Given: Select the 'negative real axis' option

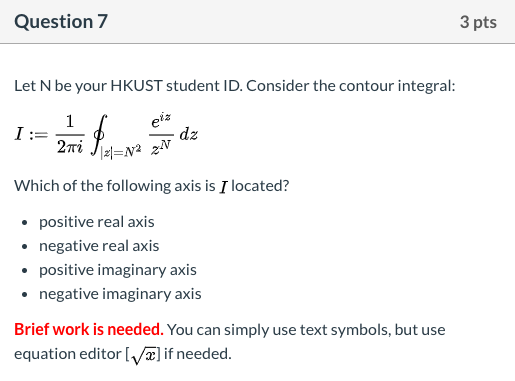Looking at the screenshot, I should 99,246.
